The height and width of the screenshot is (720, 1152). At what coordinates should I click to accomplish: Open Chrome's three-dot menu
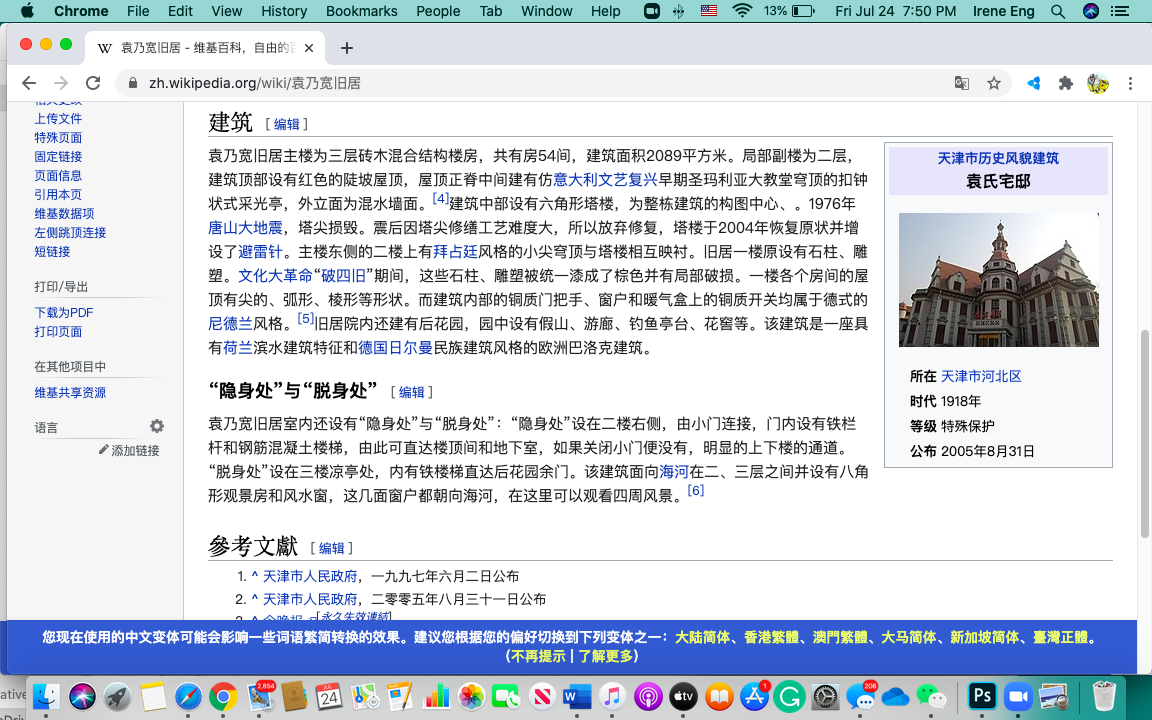pos(1130,83)
